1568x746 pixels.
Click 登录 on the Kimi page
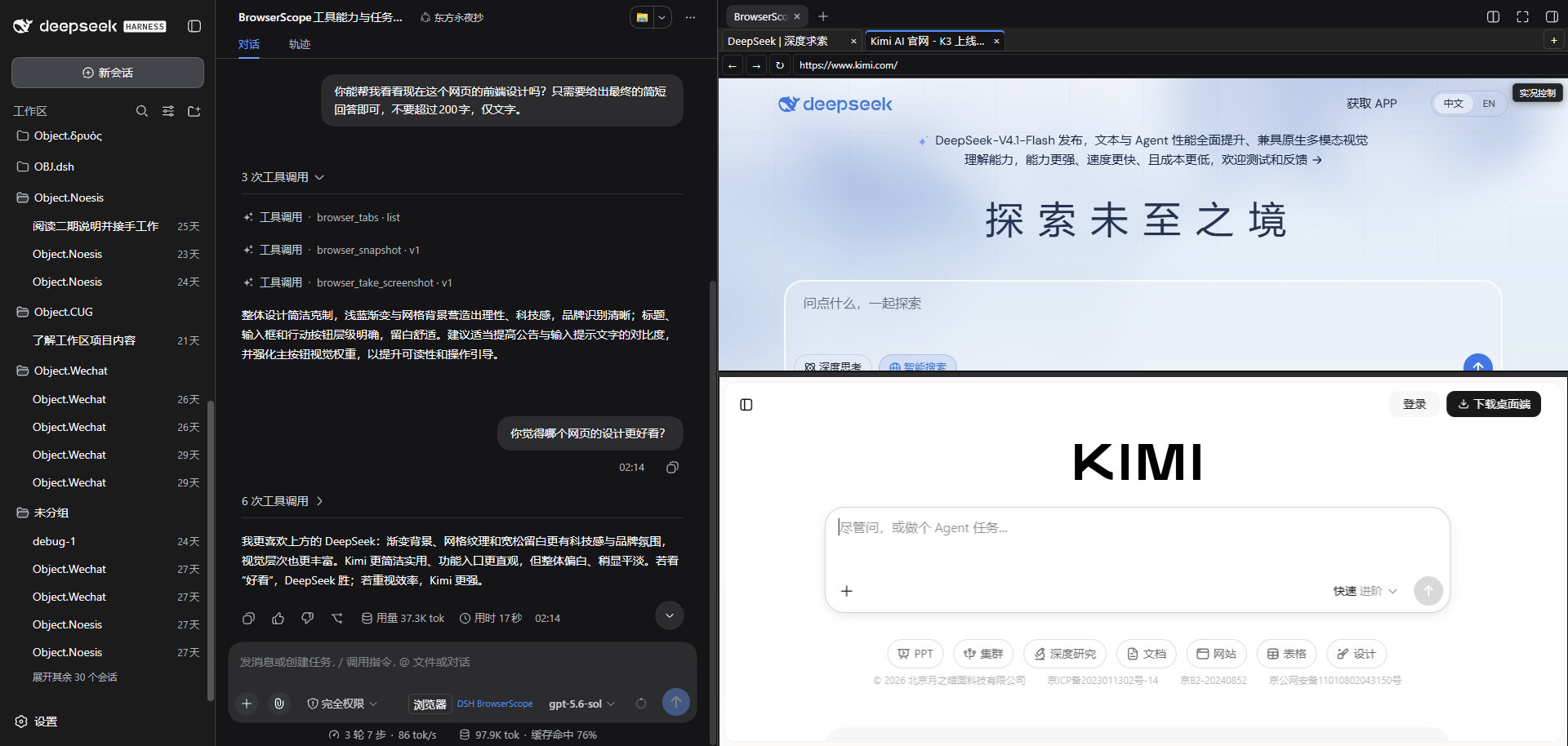(x=1414, y=404)
